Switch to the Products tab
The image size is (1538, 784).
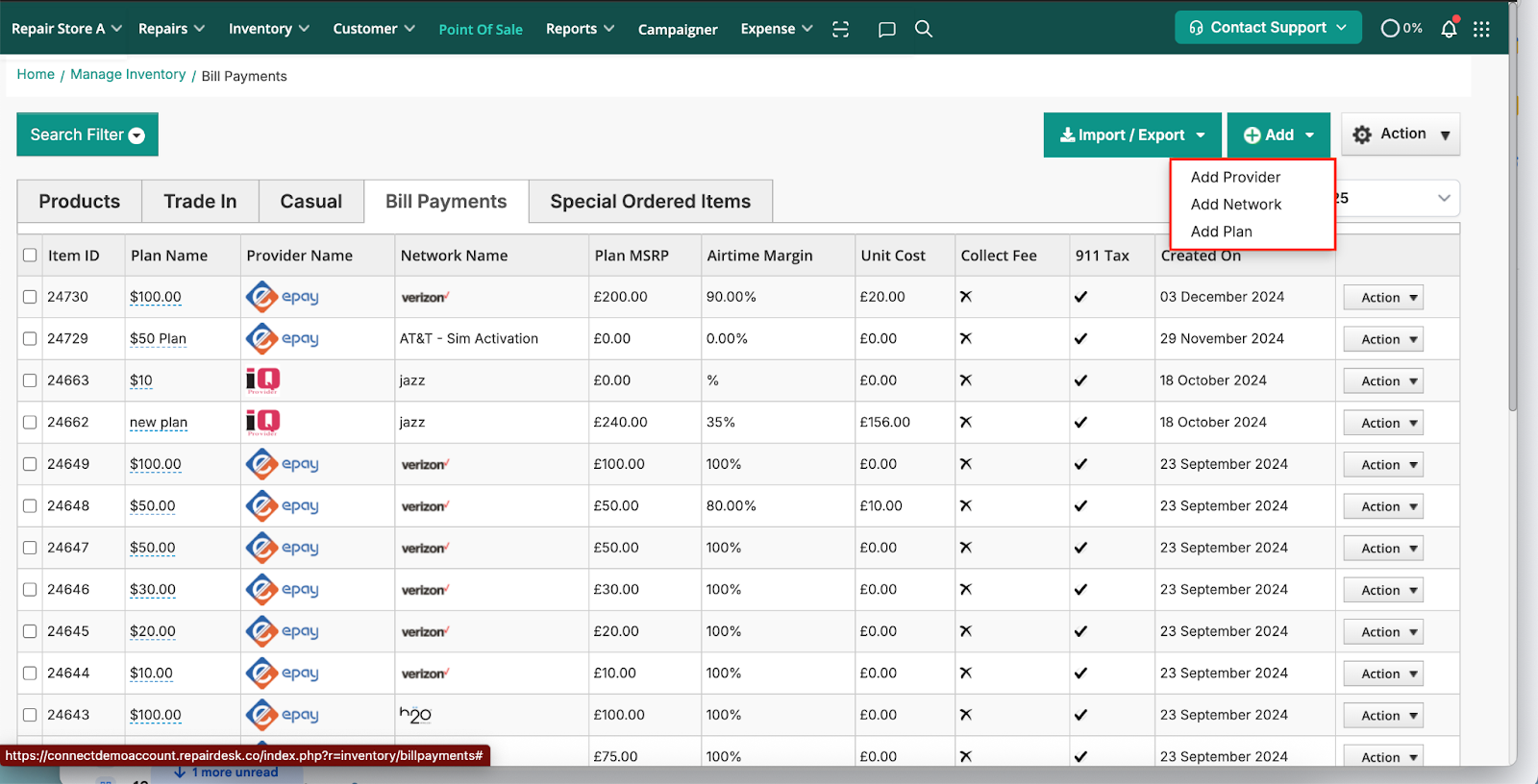80,202
